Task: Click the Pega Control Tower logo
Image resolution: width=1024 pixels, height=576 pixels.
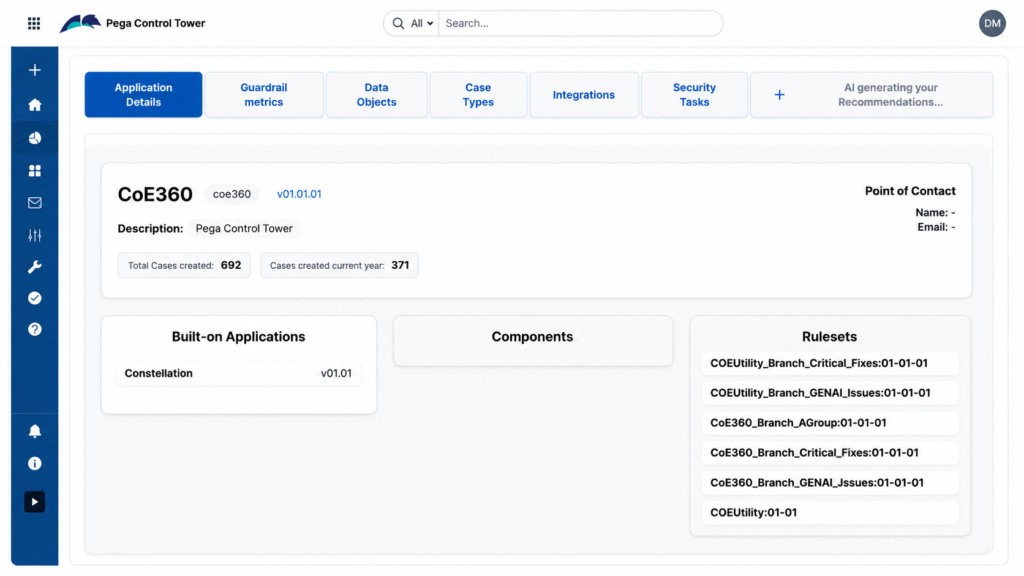Action: (x=80, y=24)
